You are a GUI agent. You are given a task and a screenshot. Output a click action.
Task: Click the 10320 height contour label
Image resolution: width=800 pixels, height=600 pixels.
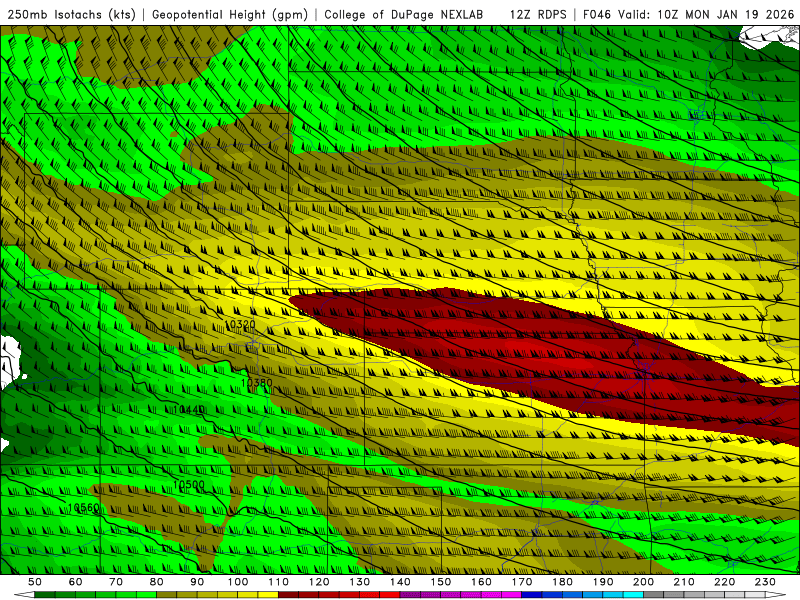point(240,324)
